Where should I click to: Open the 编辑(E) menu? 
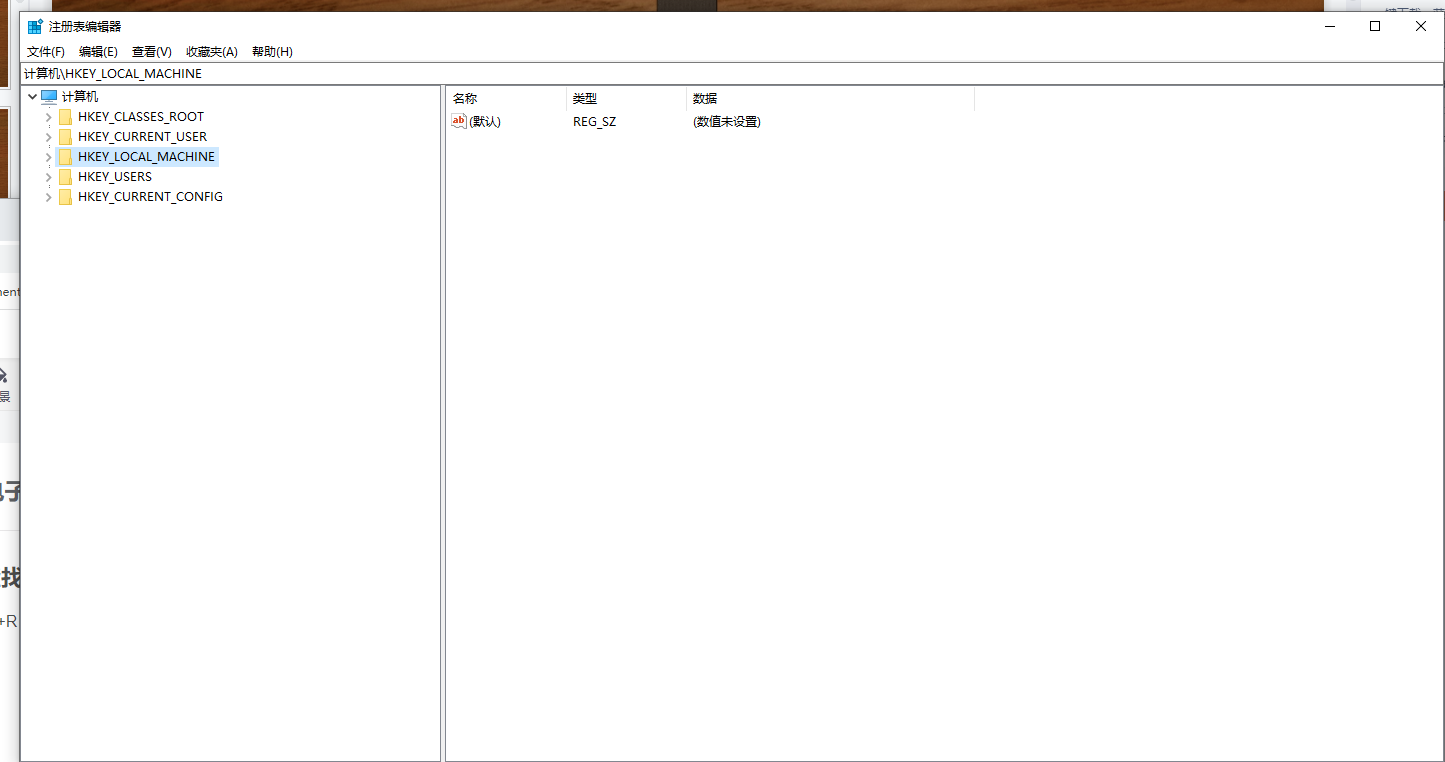[x=98, y=51]
